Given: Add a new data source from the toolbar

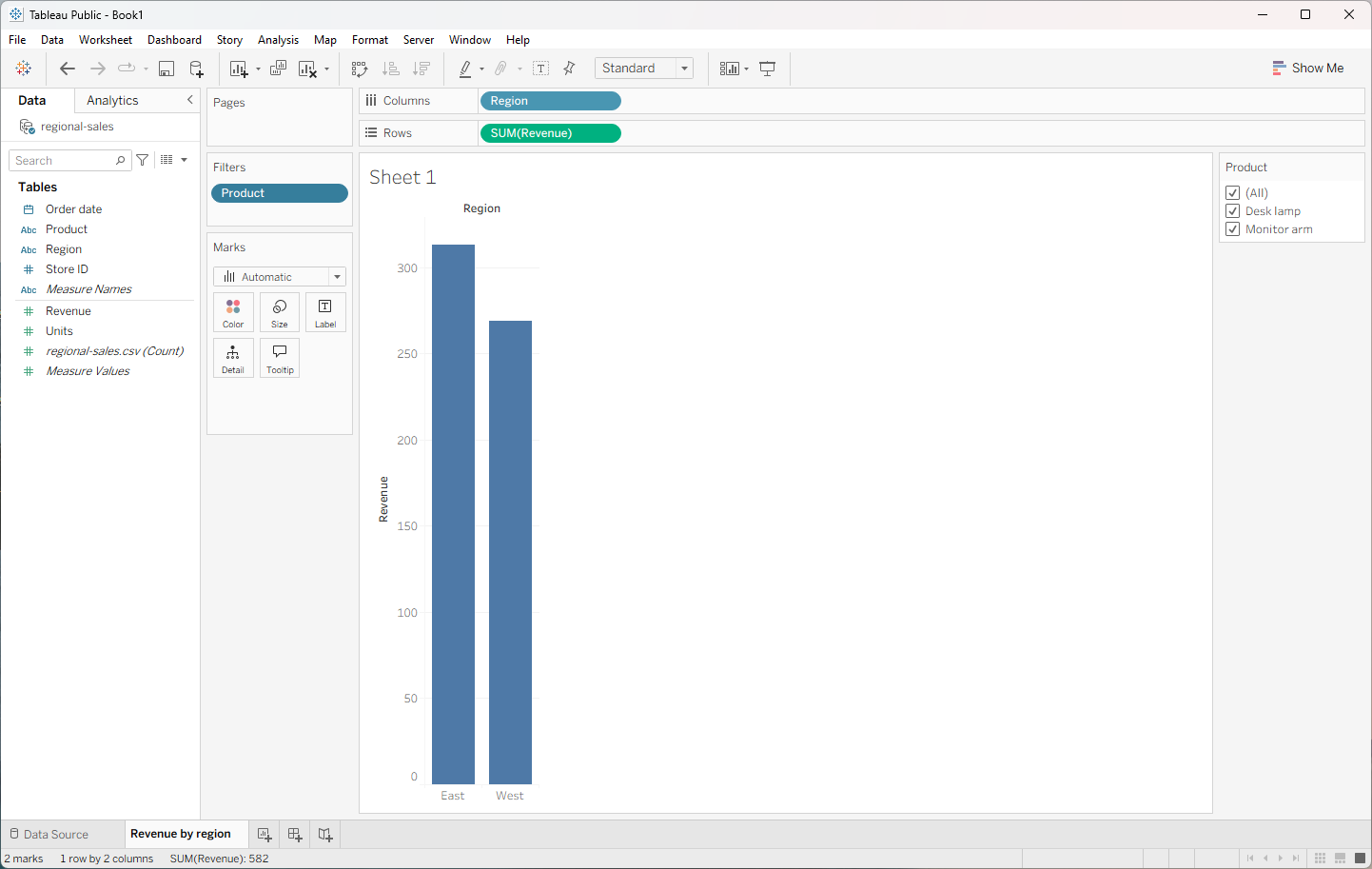Looking at the screenshot, I should point(197,69).
